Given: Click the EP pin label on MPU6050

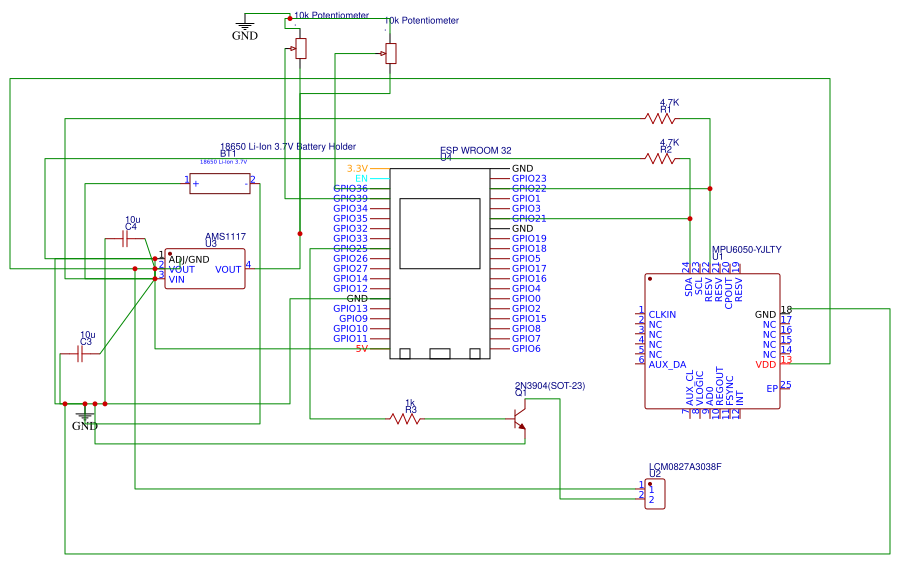Looking at the screenshot, I should click(772, 389).
